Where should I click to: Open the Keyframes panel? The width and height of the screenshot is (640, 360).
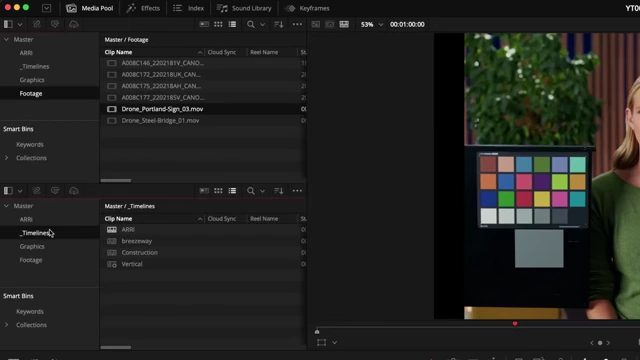[x=307, y=8]
